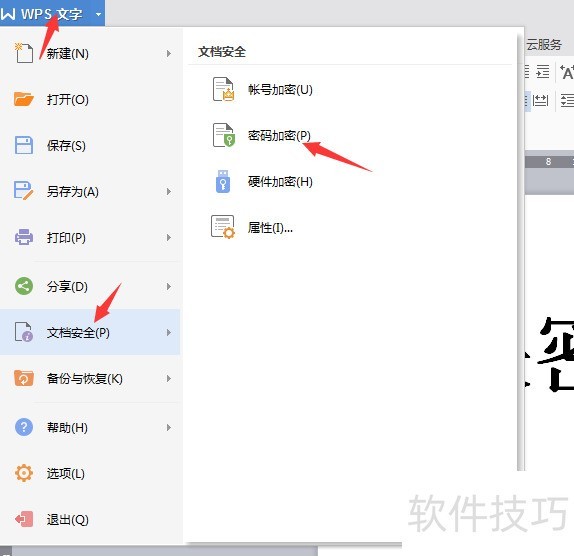Click the green Share icon
This screenshot has width=574, height=556.
[24, 286]
